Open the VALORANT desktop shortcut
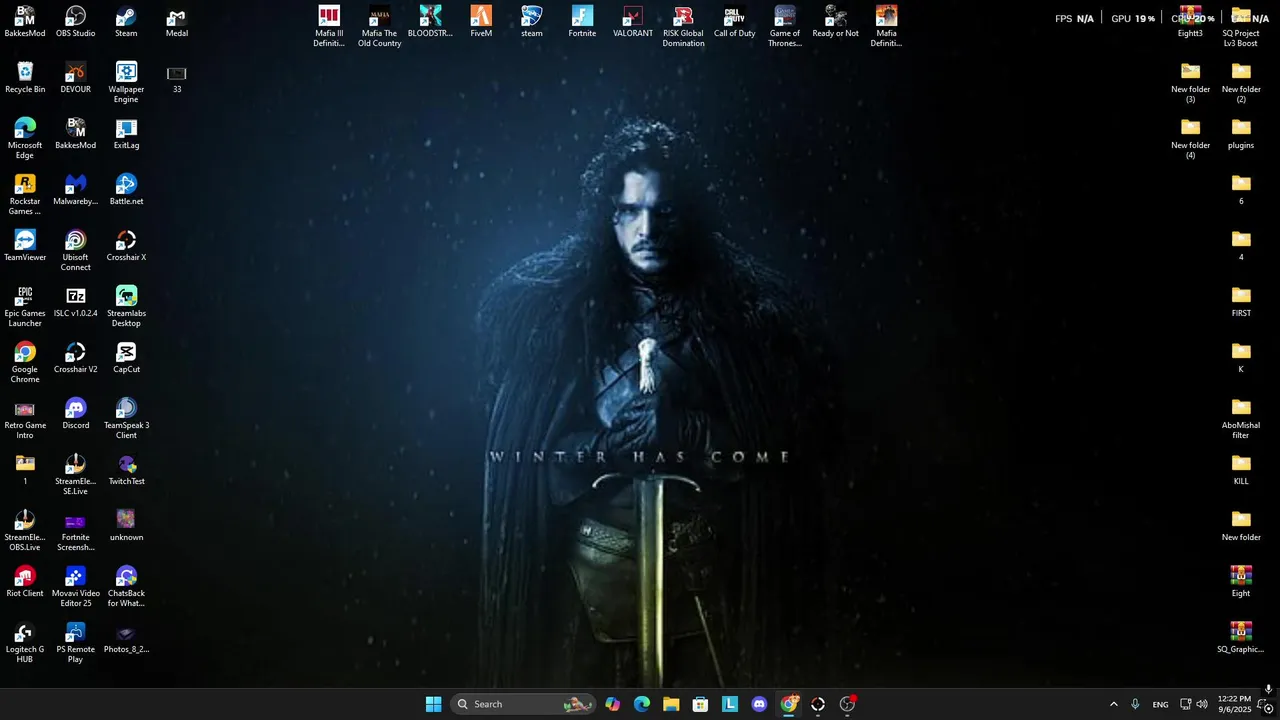Screen dimensions: 1280x720 (x=633, y=22)
